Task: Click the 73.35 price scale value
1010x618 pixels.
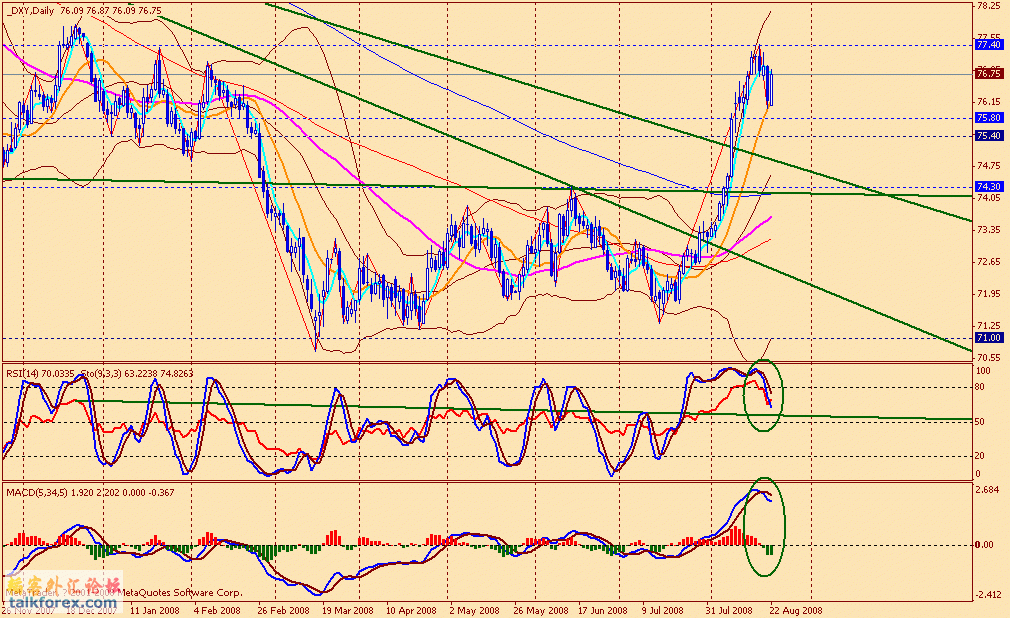Action: 988,230
